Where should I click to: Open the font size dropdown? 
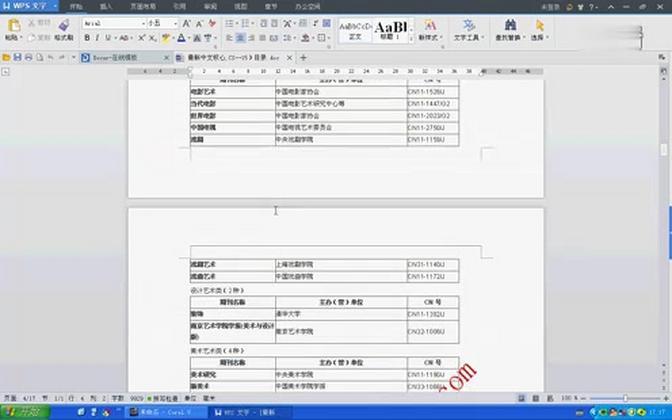(x=175, y=24)
